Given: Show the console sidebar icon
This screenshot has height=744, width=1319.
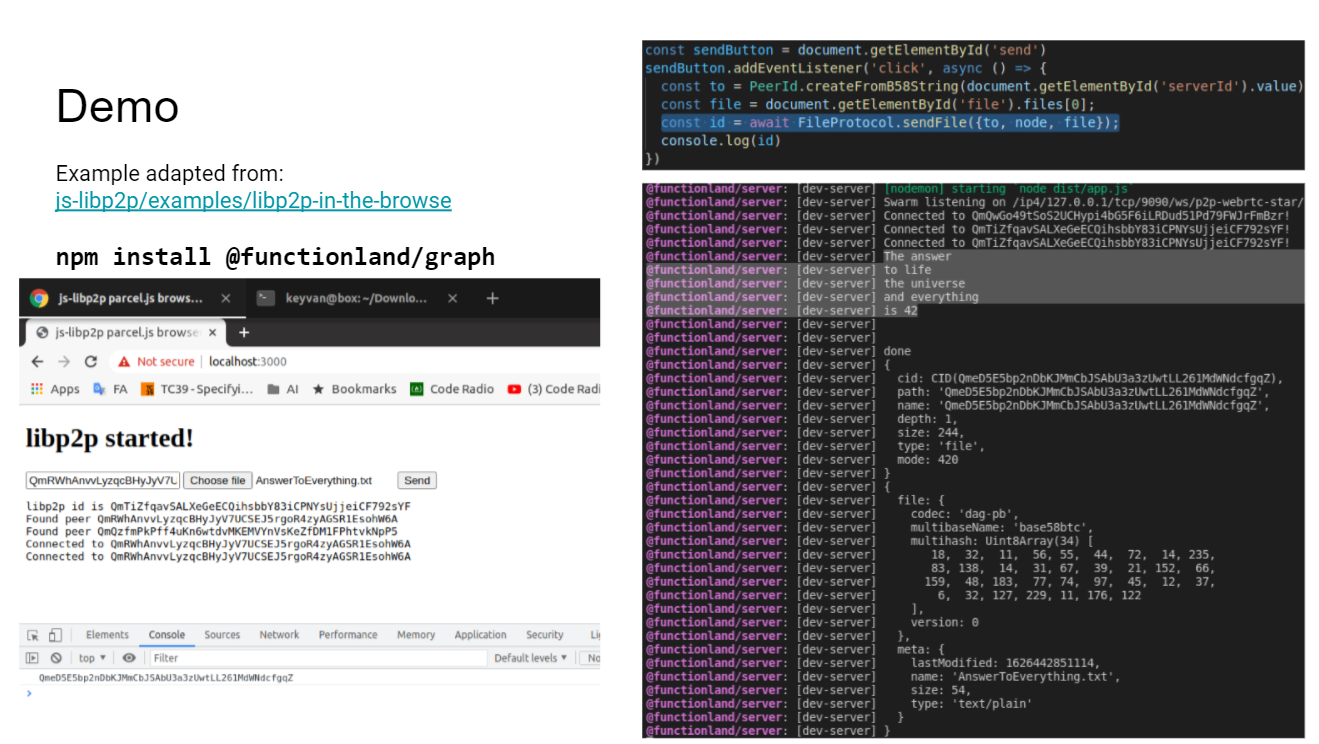Looking at the screenshot, I should pyautogui.click(x=33, y=658).
